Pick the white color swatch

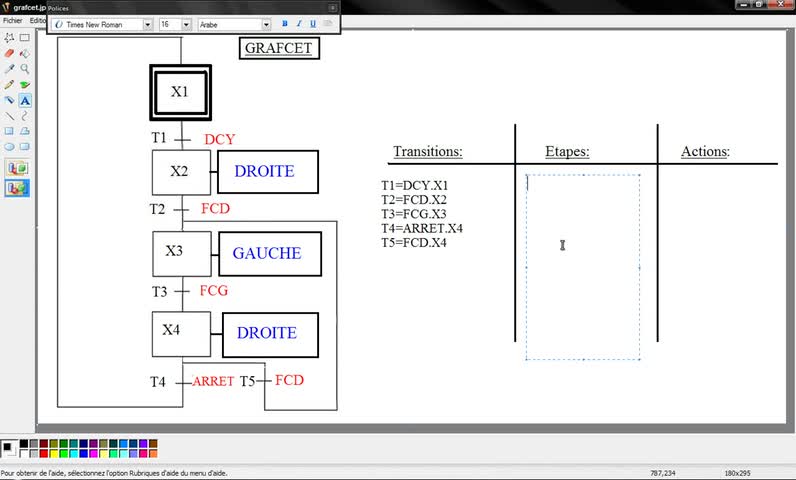pos(24,453)
